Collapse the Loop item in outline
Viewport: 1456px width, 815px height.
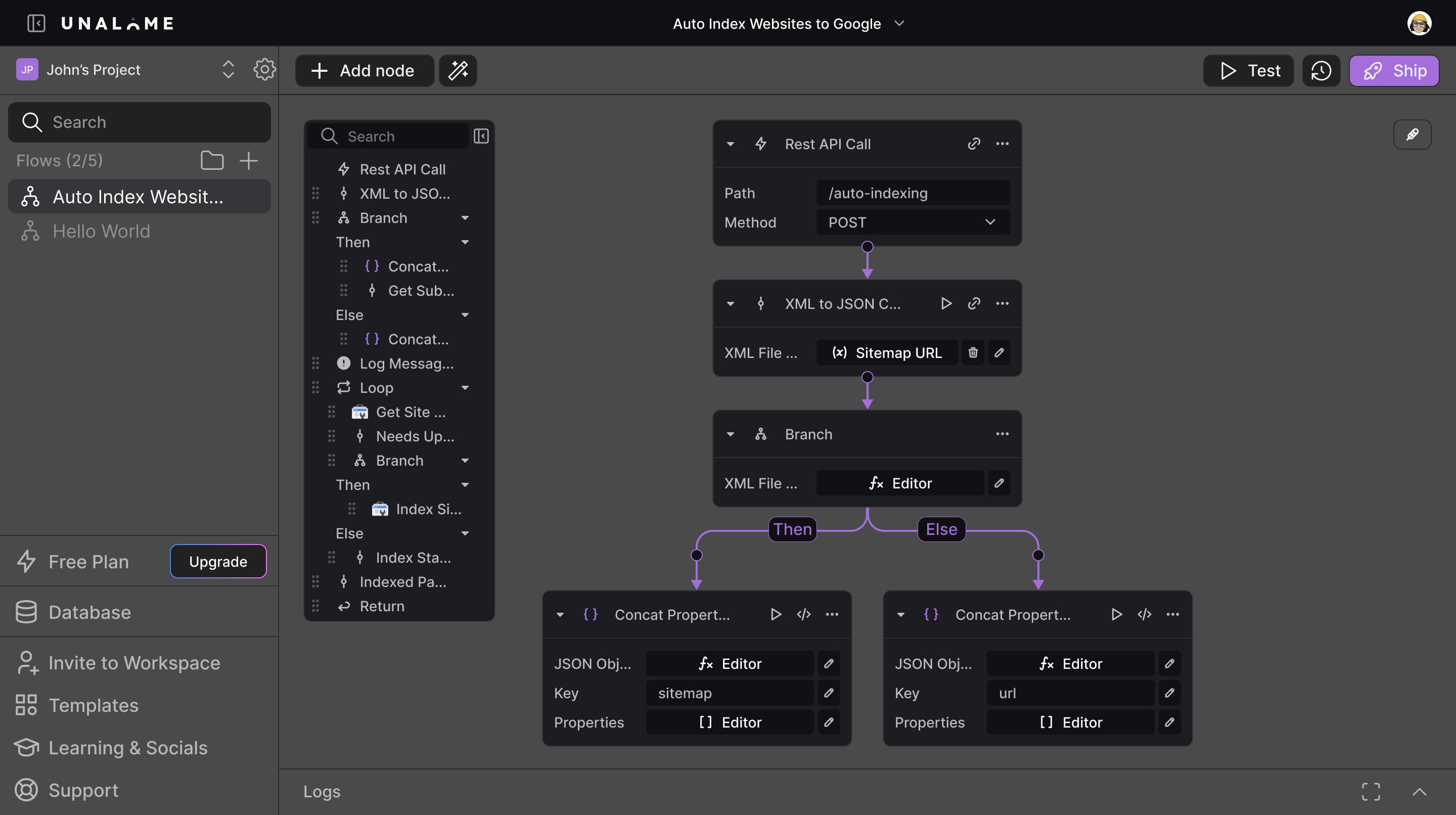point(465,388)
